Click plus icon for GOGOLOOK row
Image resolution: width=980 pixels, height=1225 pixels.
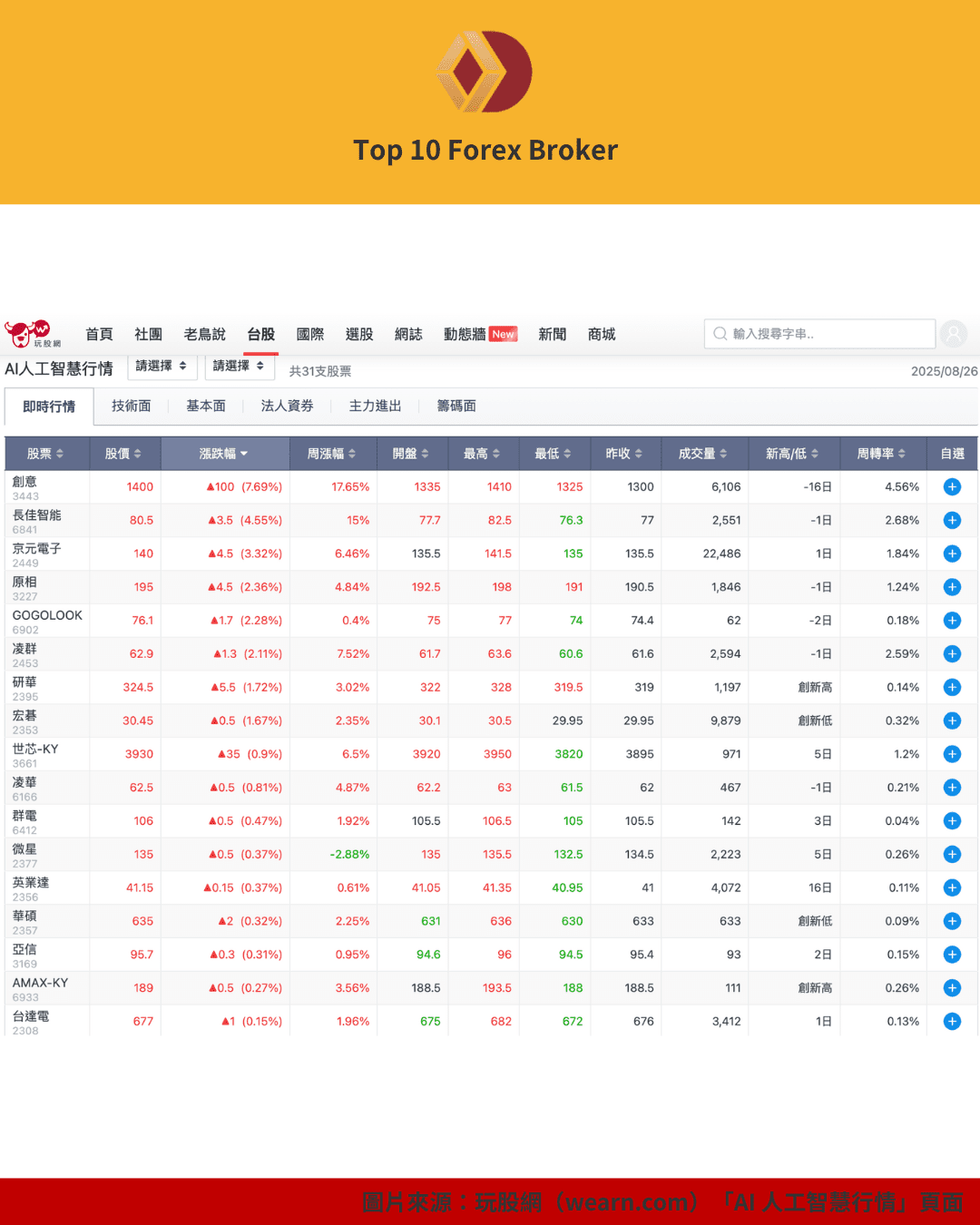click(952, 621)
